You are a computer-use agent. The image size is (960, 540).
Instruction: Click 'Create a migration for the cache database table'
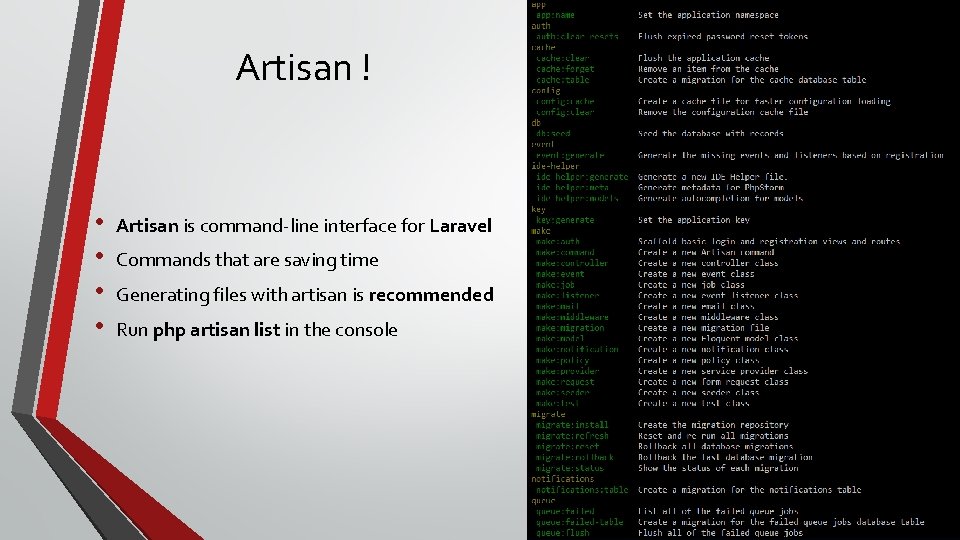(752, 80)
